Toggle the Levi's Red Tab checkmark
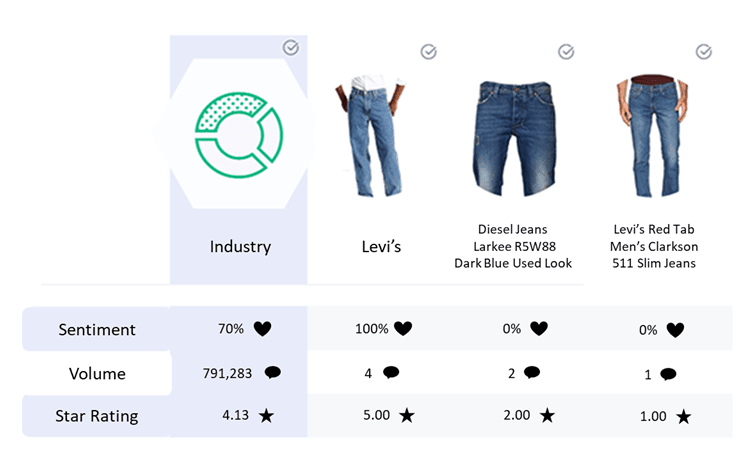Screen dimensions: 755x463 coord(704,51)
